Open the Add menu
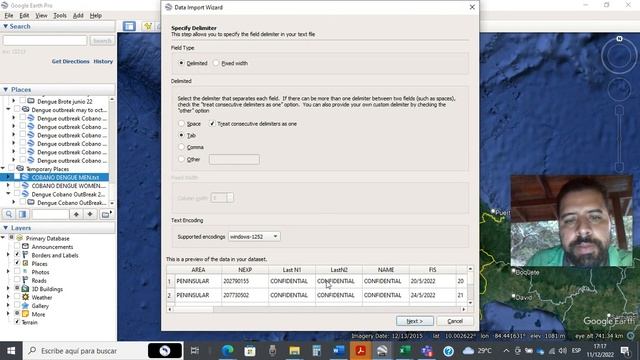This screenshot has height=360, width=640. pos(78,16)
